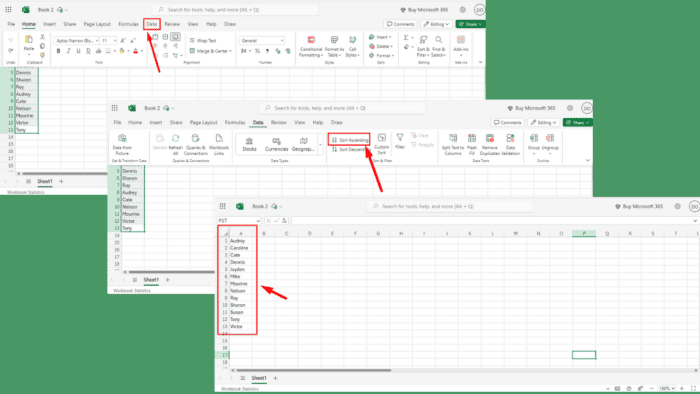Toggle Wrap Text in Home ribbon

(203, 41)
